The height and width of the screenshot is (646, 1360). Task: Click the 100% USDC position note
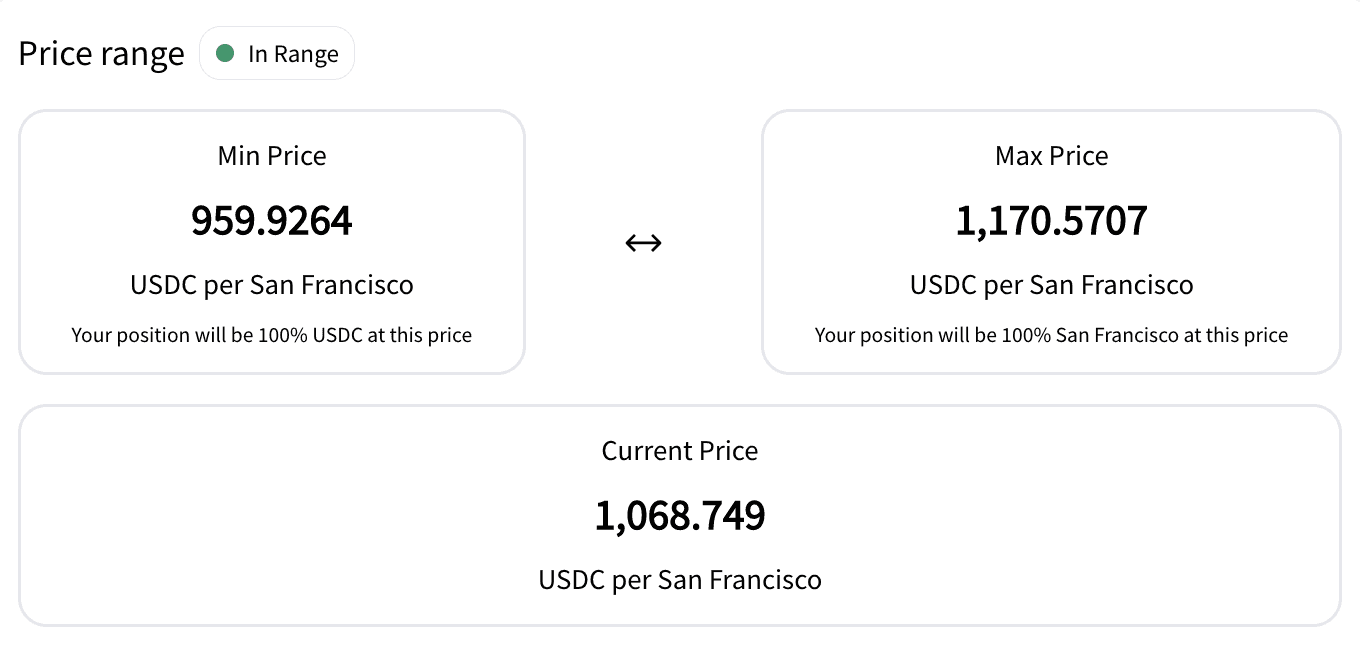(x=272, y=335)
